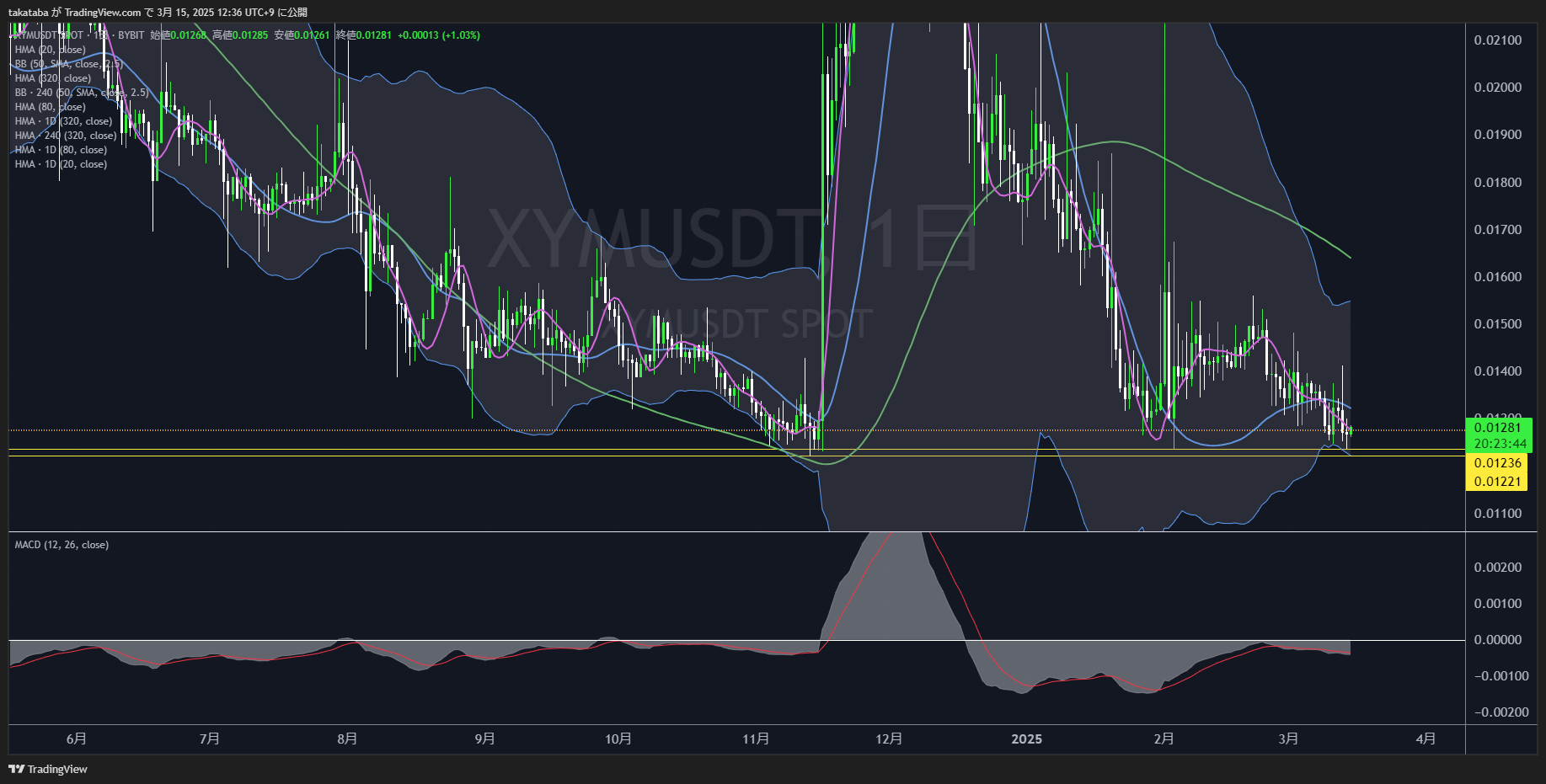The image size is (1546, 784).
Task: Select the HMA · 1D (320, close) legend entry
Action: click(x=63, y=121)
